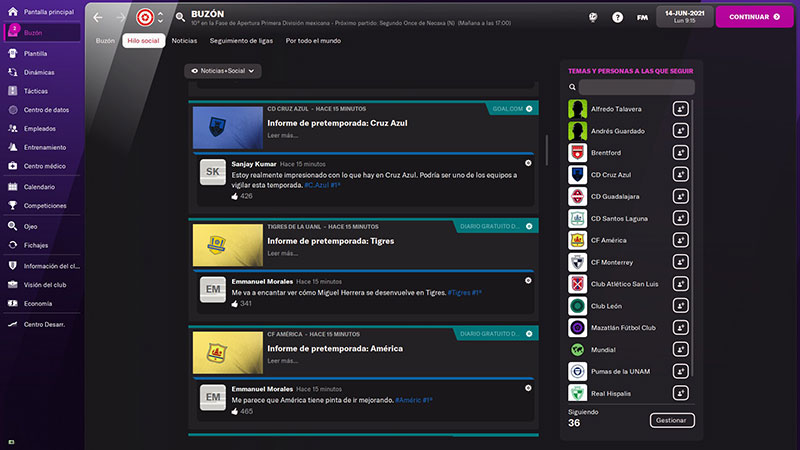Open Pantalla principal home icon
This screenshot has width=800, height=450.
click(x=13, y=11)
